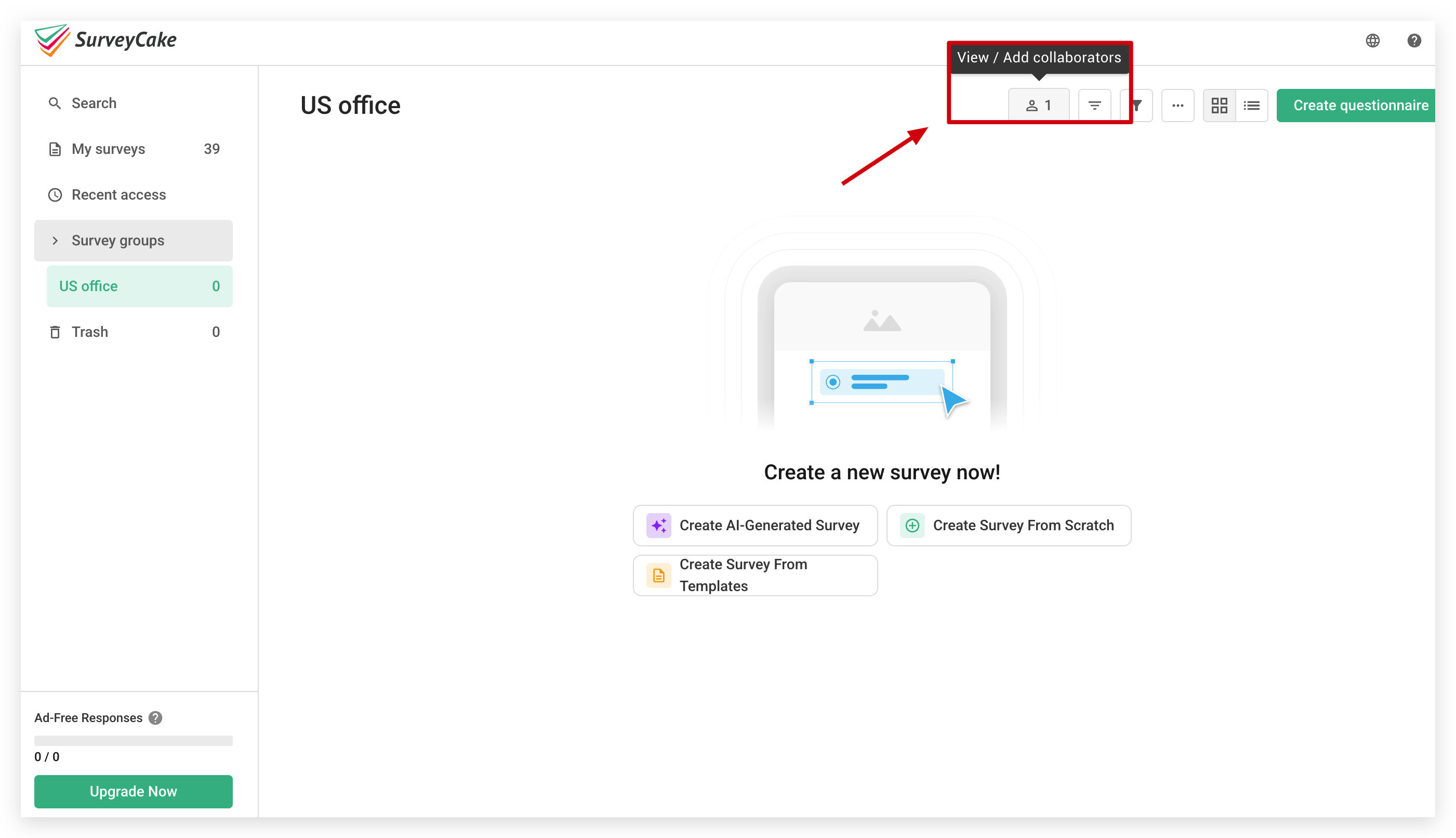Open the help question mark icon

pyautogui.click(x=1414, y=41)
